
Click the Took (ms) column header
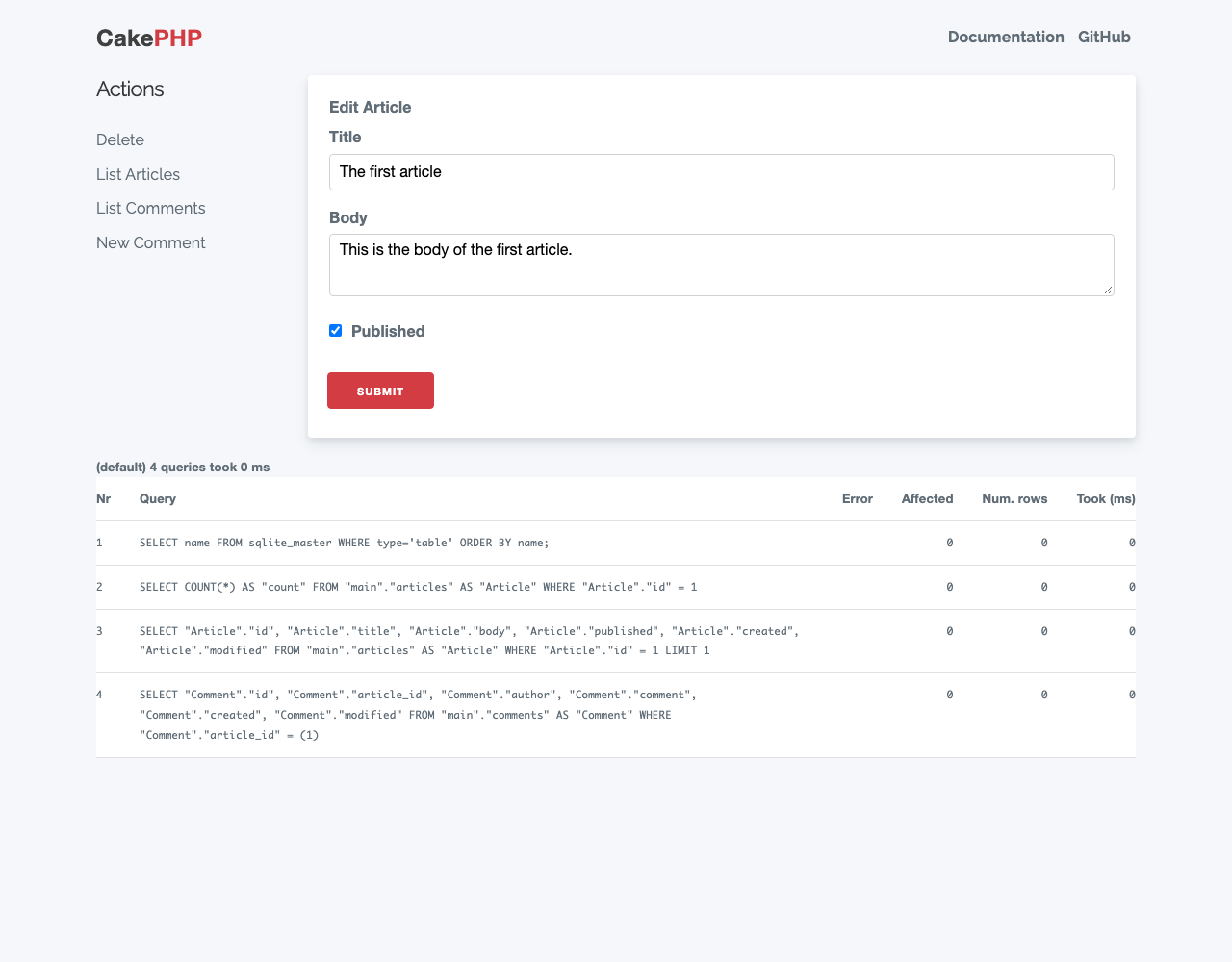(x=1106, y=498)
